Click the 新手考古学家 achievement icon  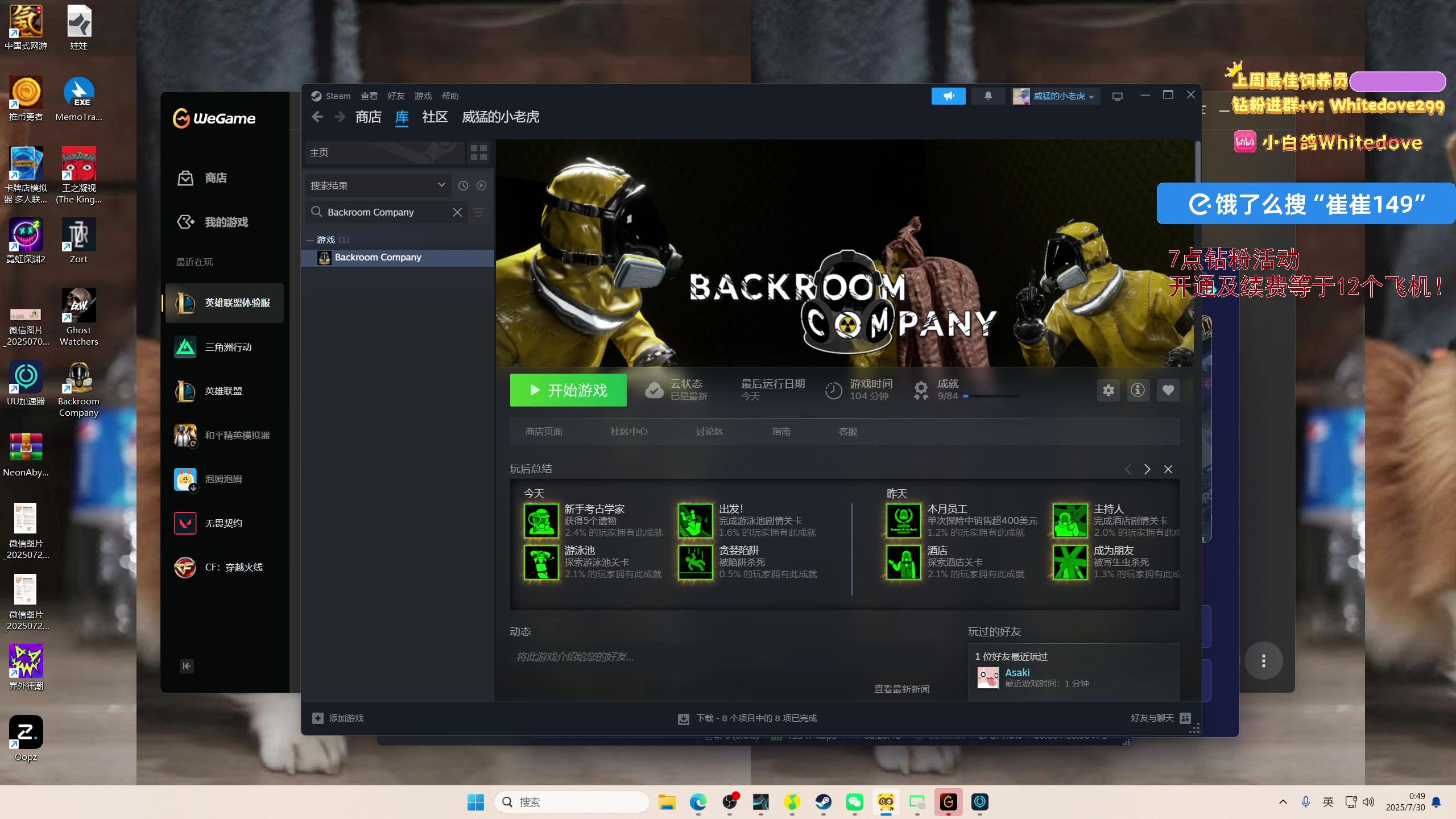pos(541,520)
